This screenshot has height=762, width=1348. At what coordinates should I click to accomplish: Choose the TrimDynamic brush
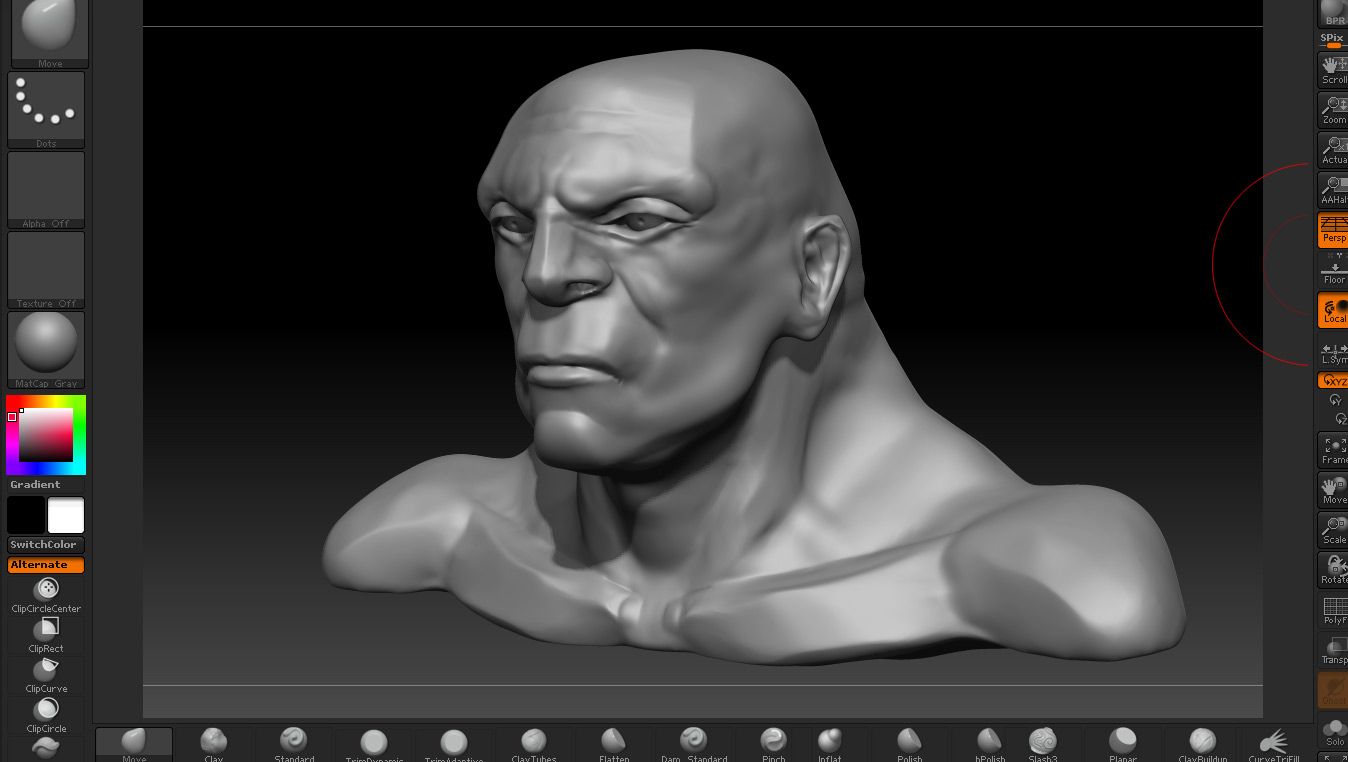tap(374, 745)
